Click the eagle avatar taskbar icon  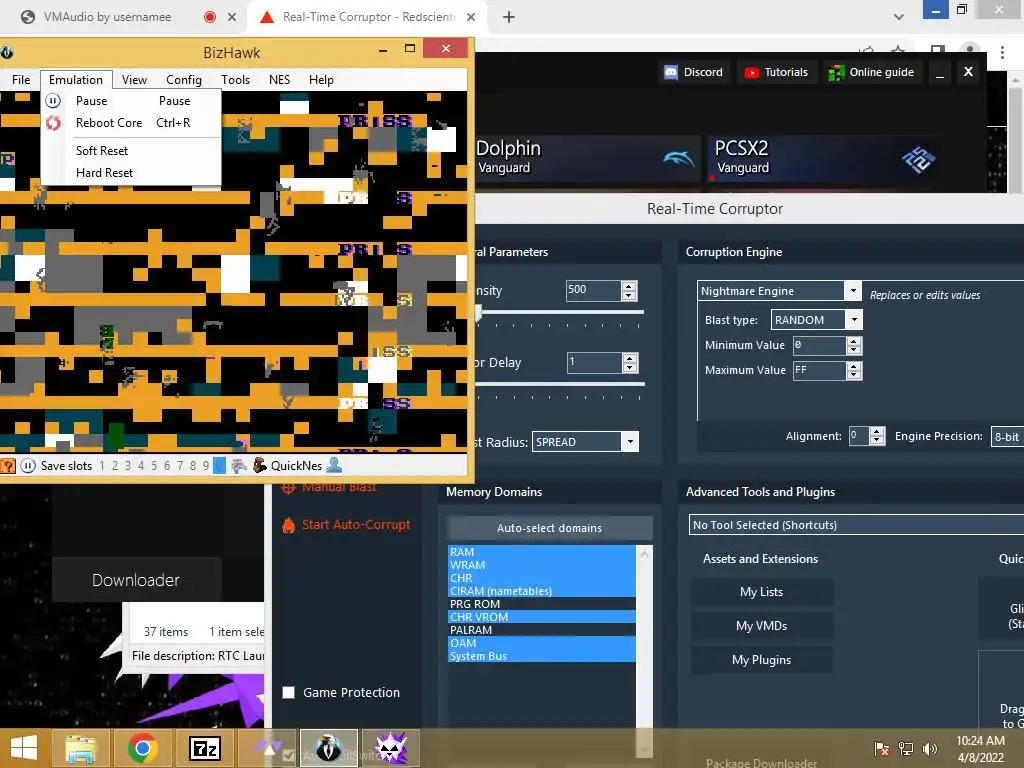(328, 748)
